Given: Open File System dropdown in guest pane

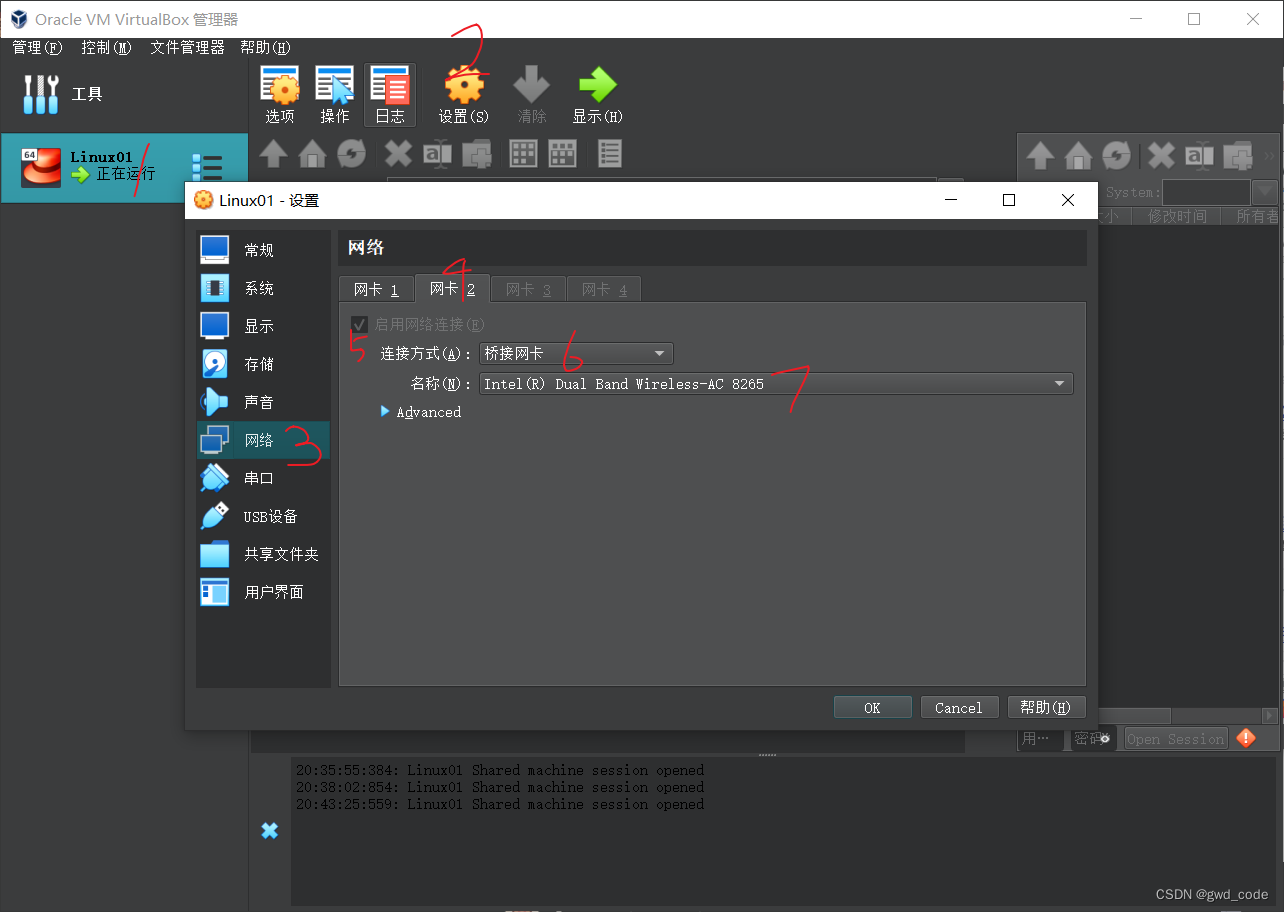Looking at the screenshot, I should [1266, 192].
